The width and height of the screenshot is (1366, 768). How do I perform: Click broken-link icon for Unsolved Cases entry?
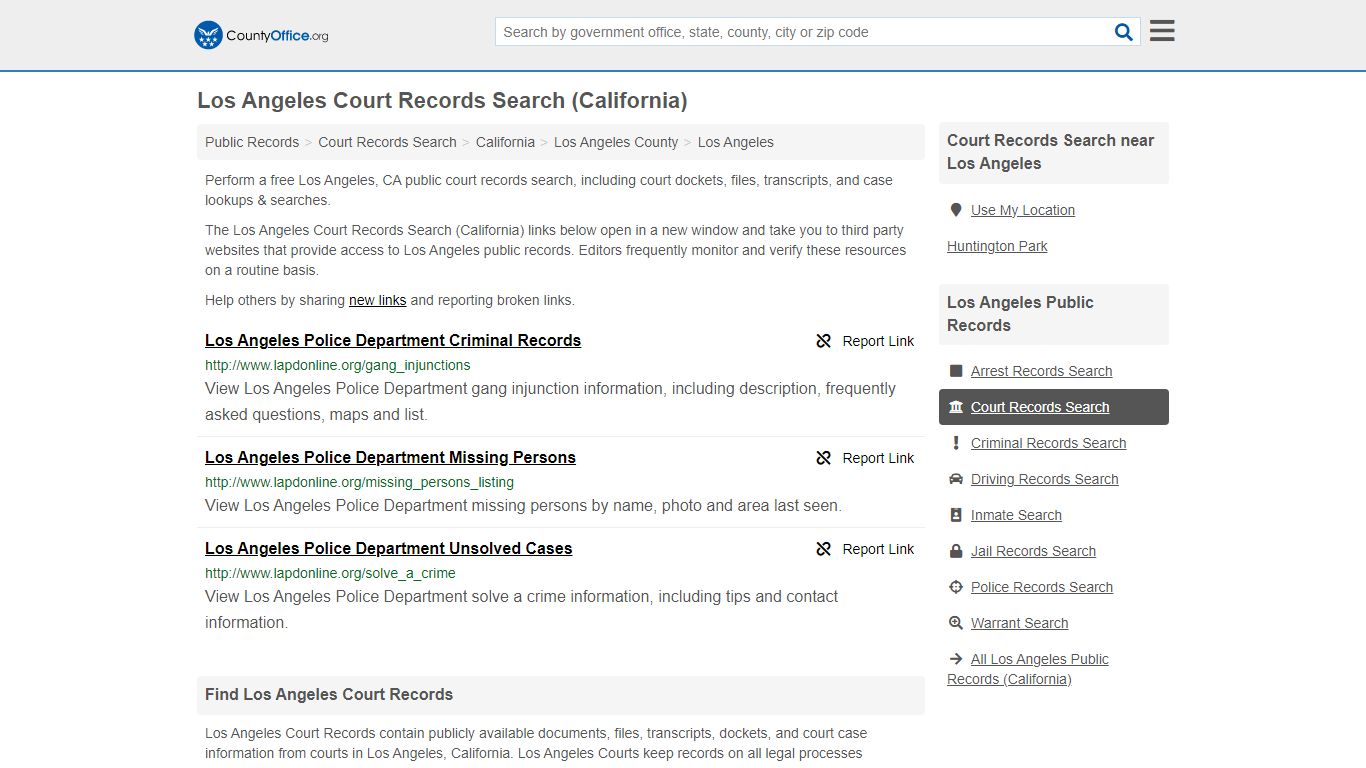824,549
